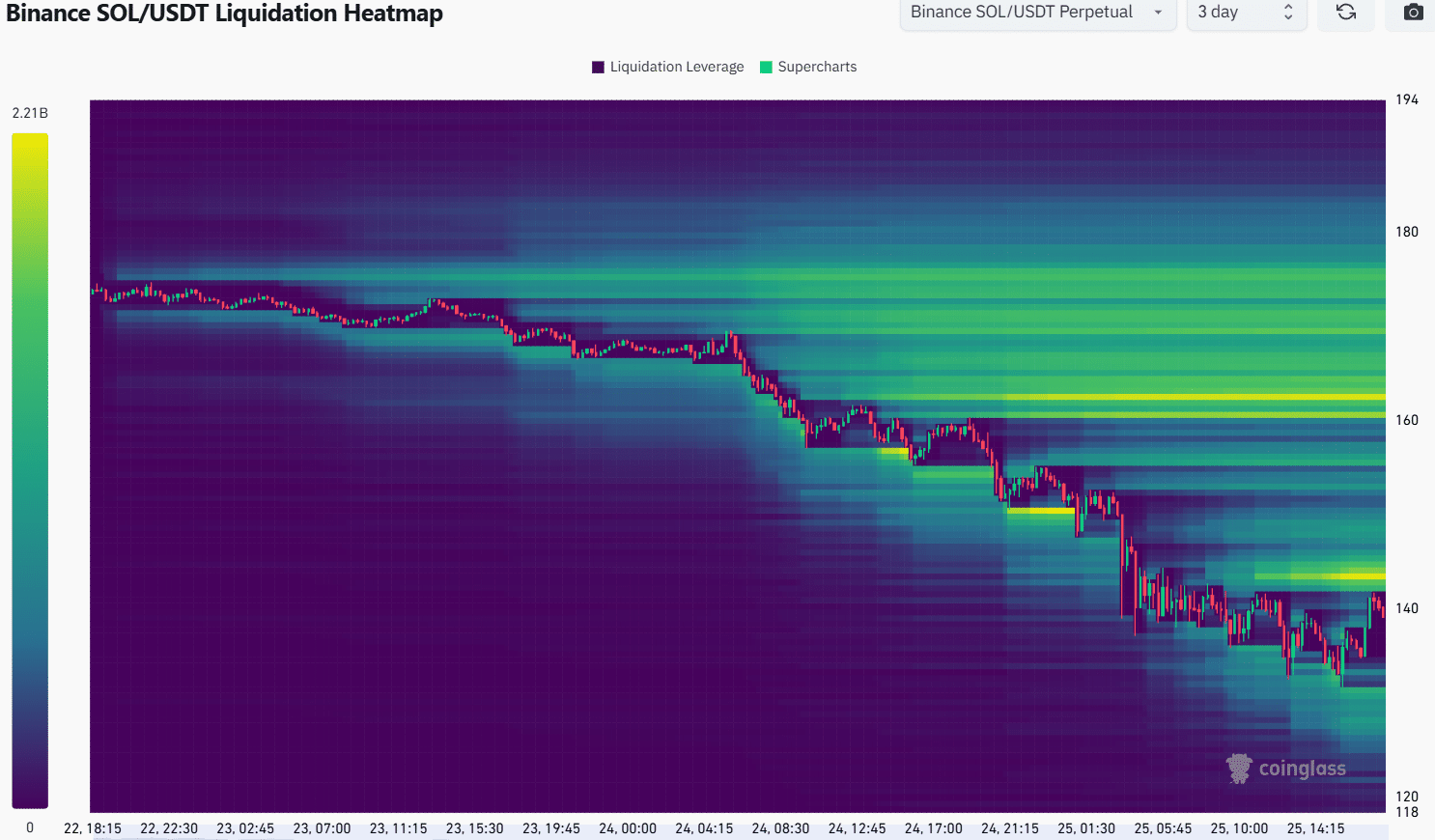Open the 3 day timeframe selector
The height and width of the screenshot is (840, 1435).
tap(1247, 14)
